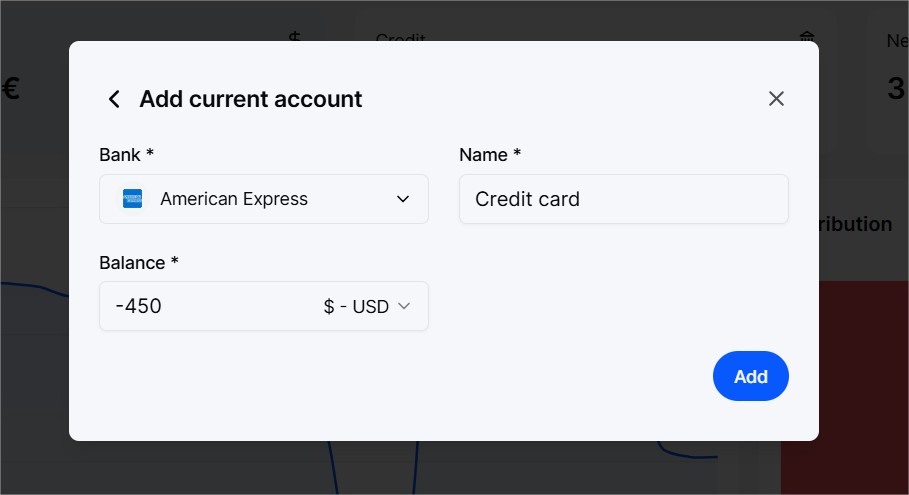
Task: Click the dimmed bank building icon behind dialog
Action: pos(807,37)
